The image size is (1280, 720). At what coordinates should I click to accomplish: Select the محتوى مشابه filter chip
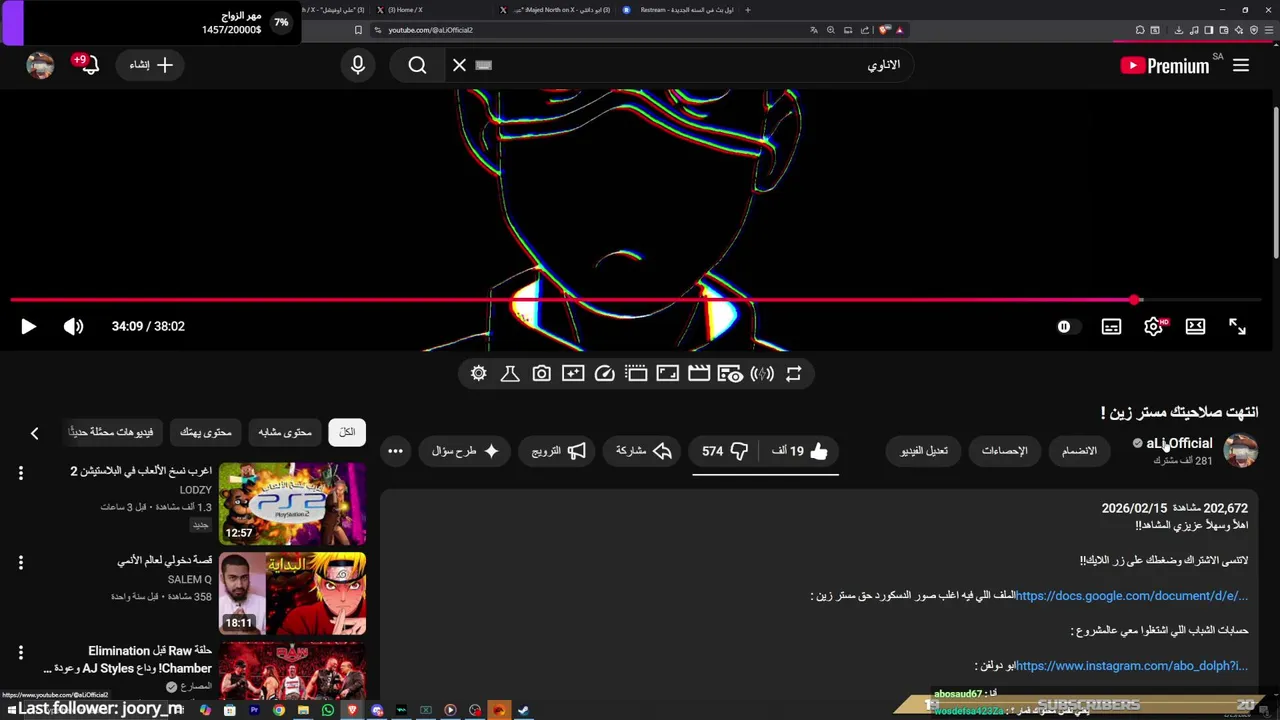point(285,432)
